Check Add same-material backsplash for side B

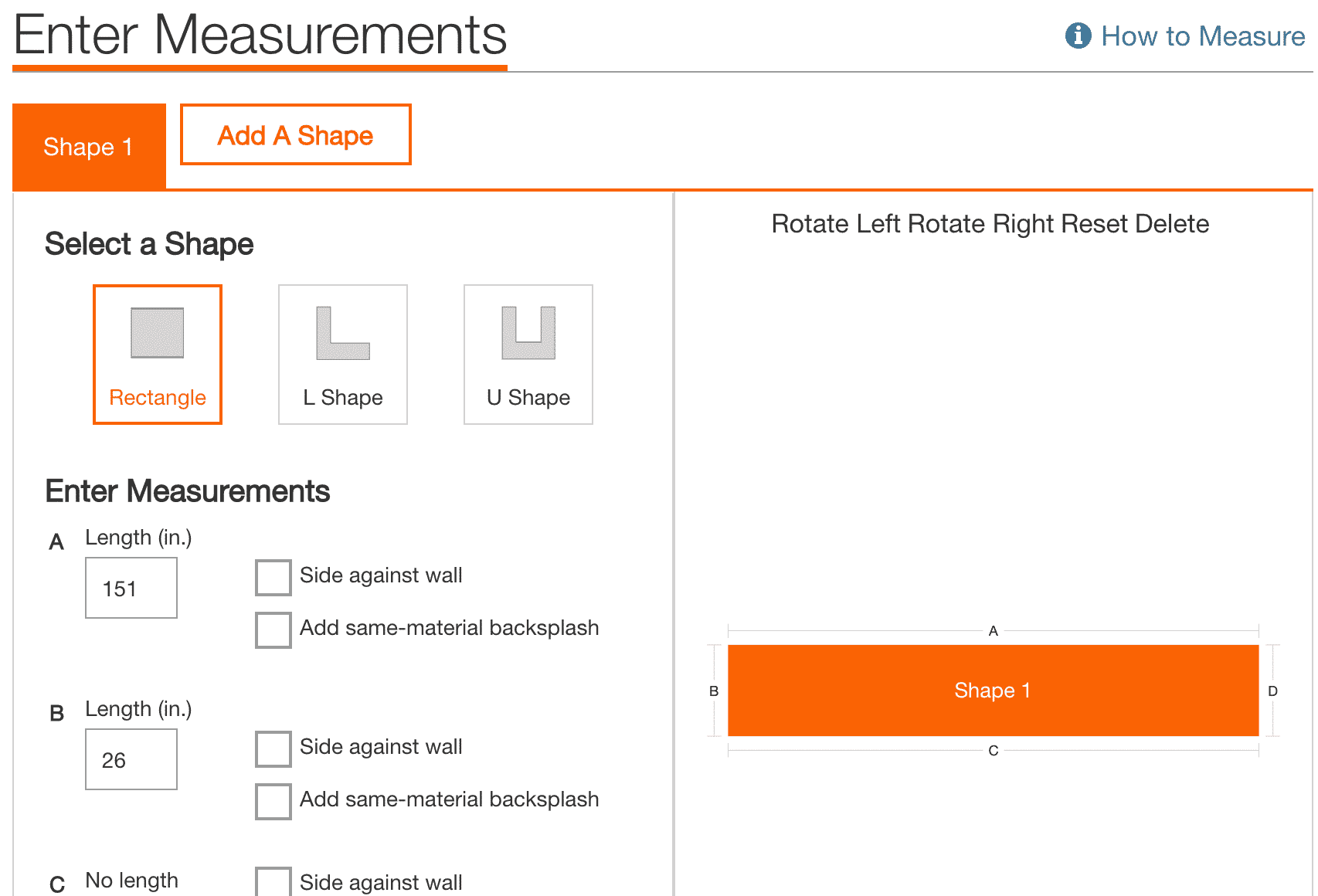pyautogui.click(x=273, y=801)
